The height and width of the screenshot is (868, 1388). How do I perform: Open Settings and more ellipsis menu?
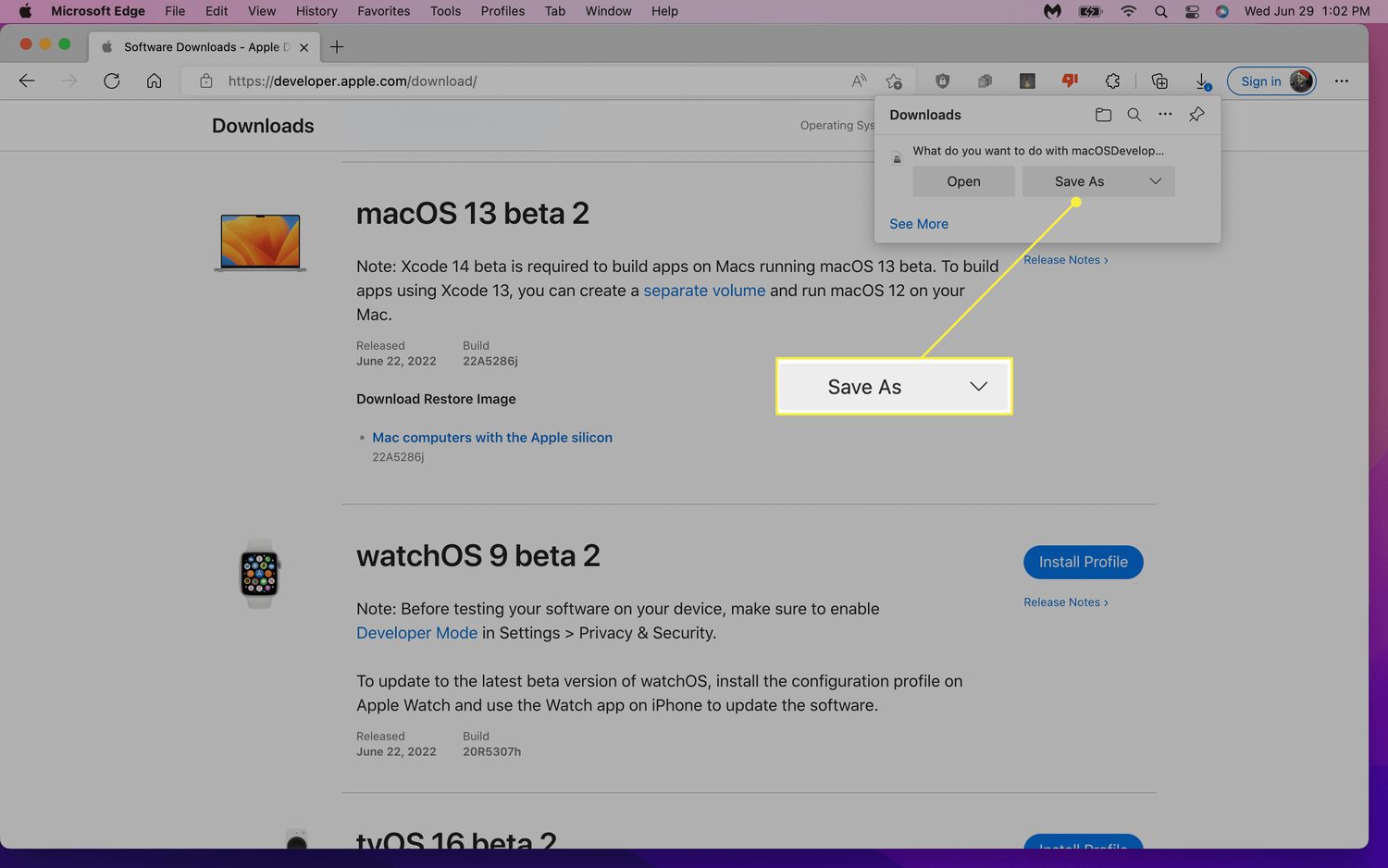click(1342, 81)
